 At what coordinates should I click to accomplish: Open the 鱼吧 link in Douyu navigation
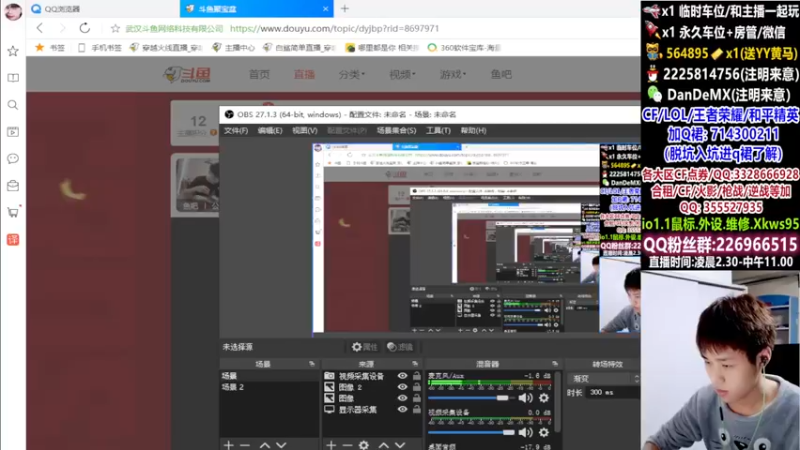tap(501, 74)
